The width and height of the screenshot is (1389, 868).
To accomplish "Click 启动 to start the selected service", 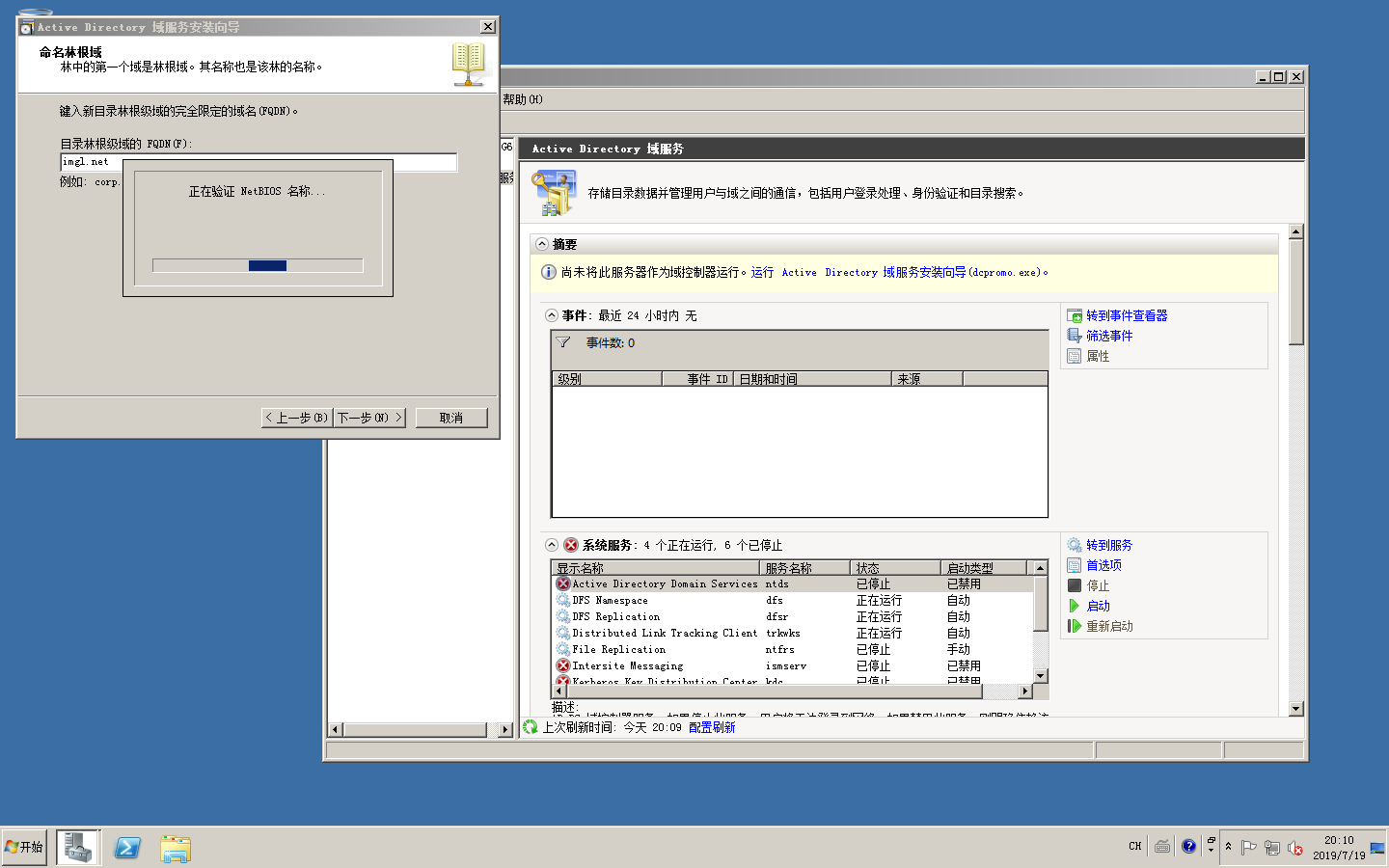I will (x=1098, y=606).
